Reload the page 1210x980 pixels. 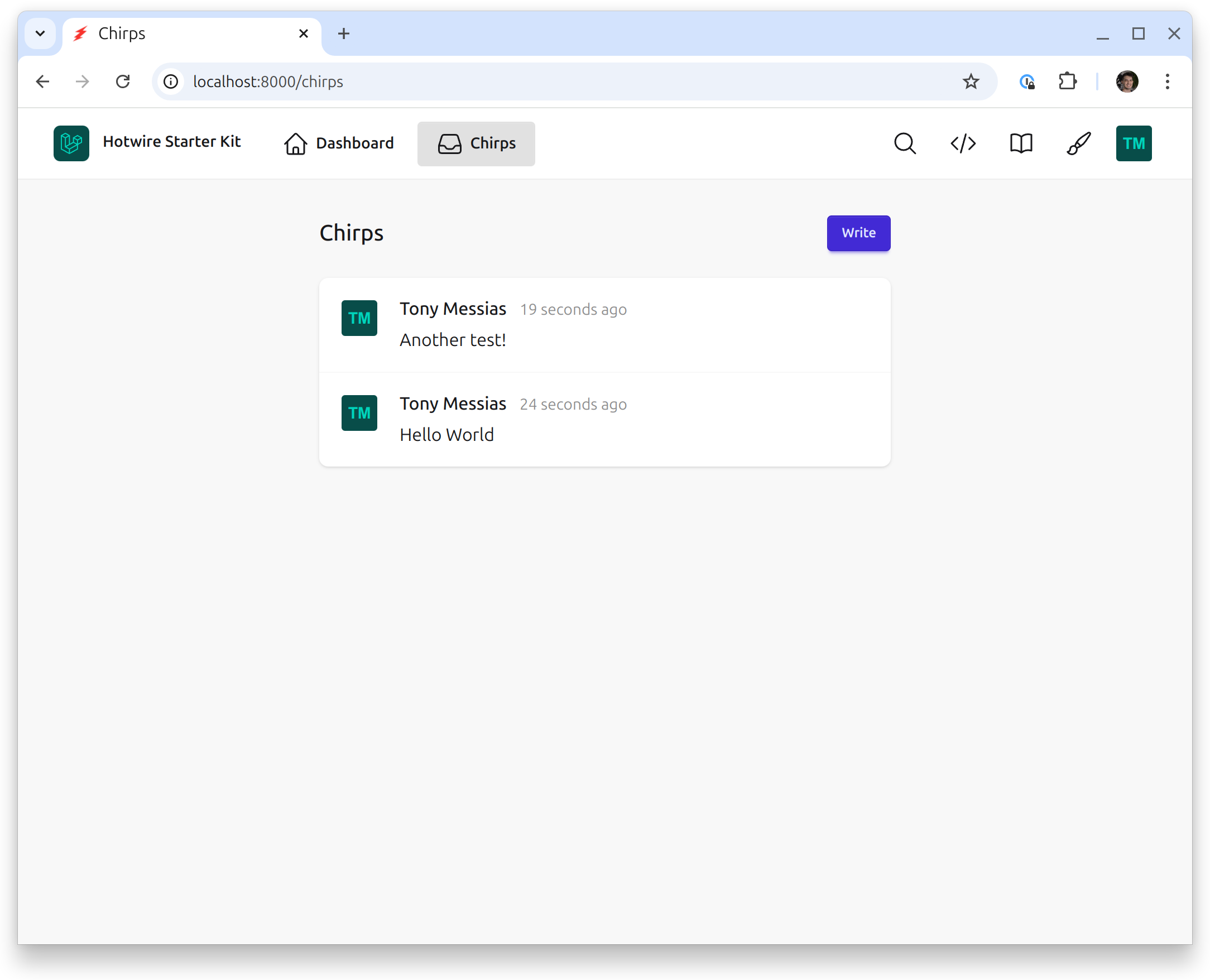tap(123, 82)
